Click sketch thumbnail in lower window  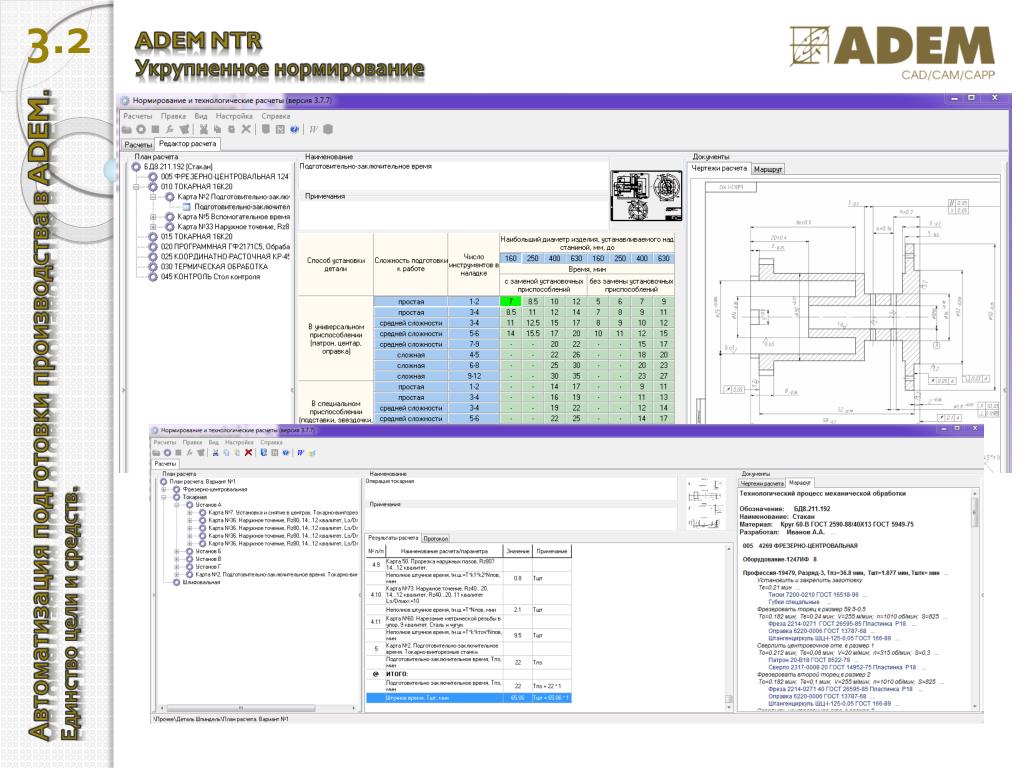coord(705,503)
